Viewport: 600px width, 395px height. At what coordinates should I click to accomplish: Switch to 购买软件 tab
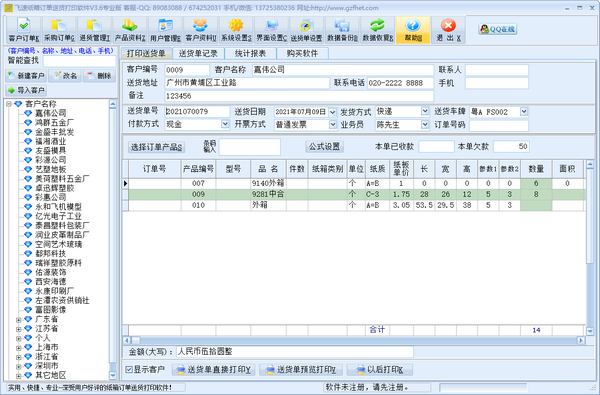pyautogui.click(x=302, y=53)
